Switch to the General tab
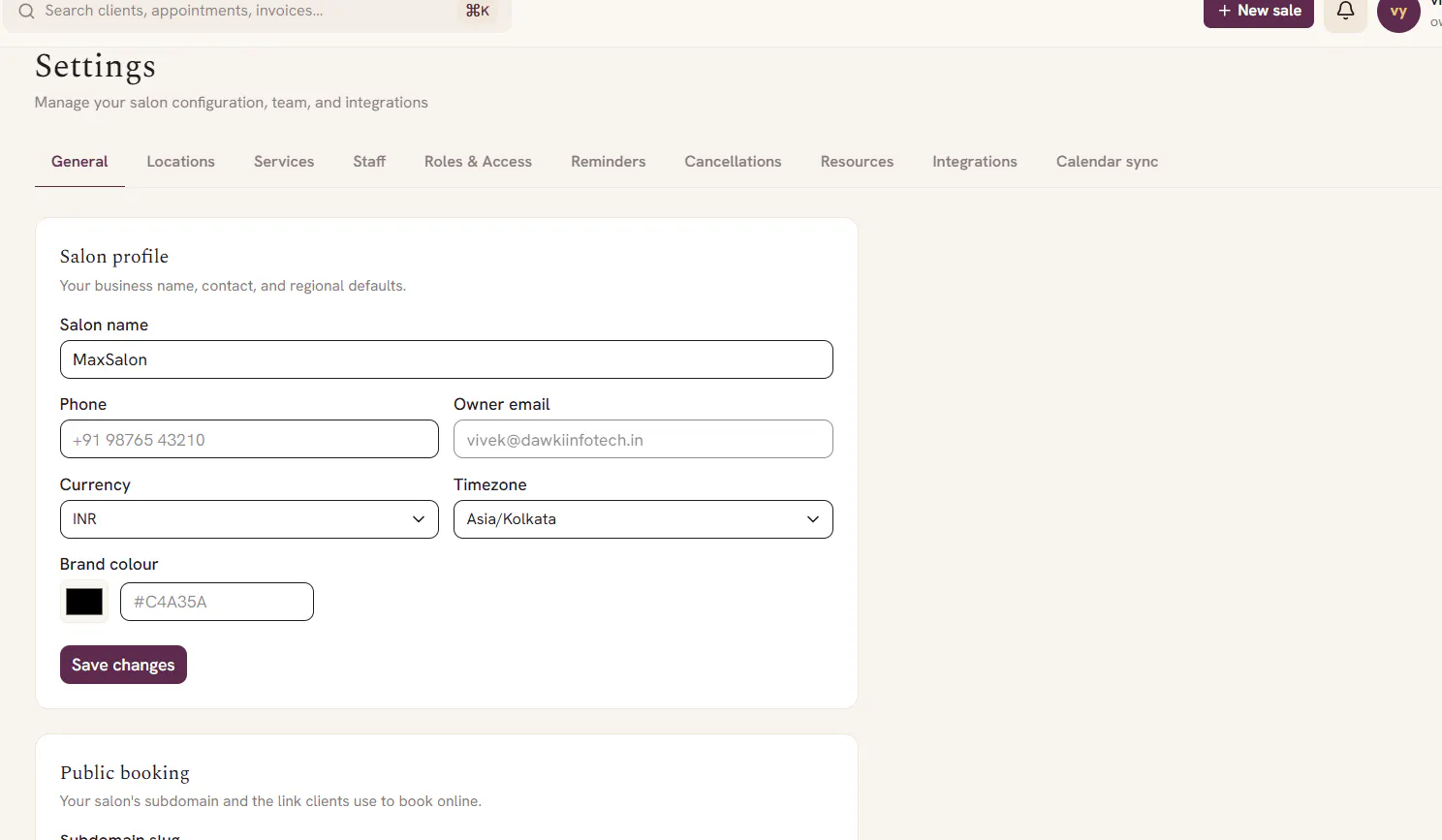1442x840 pixels. coord(79,162)
